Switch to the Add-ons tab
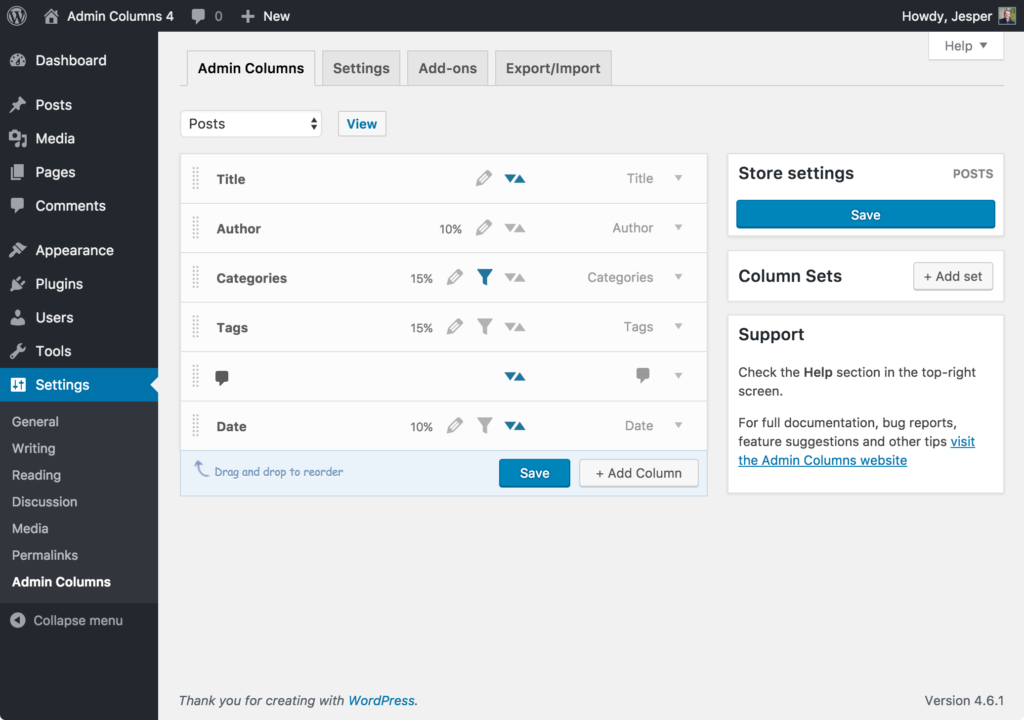Viewport: 1024px width, 720px height. click(447, 68)
